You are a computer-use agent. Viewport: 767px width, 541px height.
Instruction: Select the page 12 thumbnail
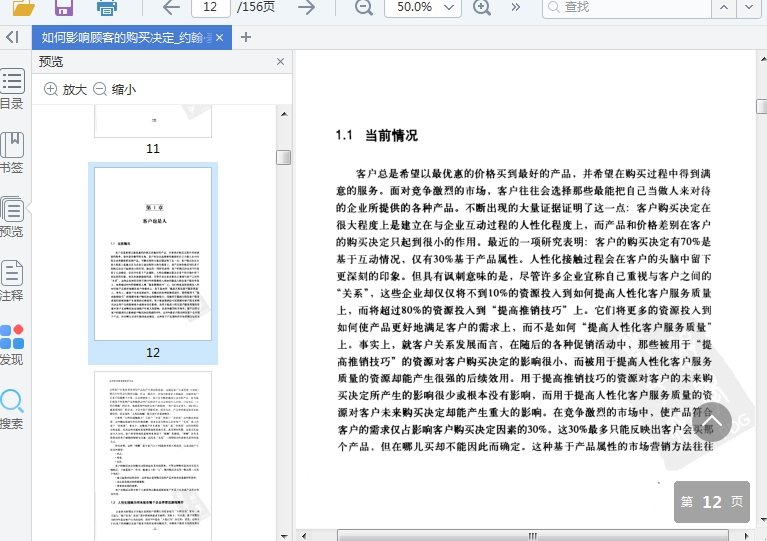pyautogui.click(x=153, y=254)
